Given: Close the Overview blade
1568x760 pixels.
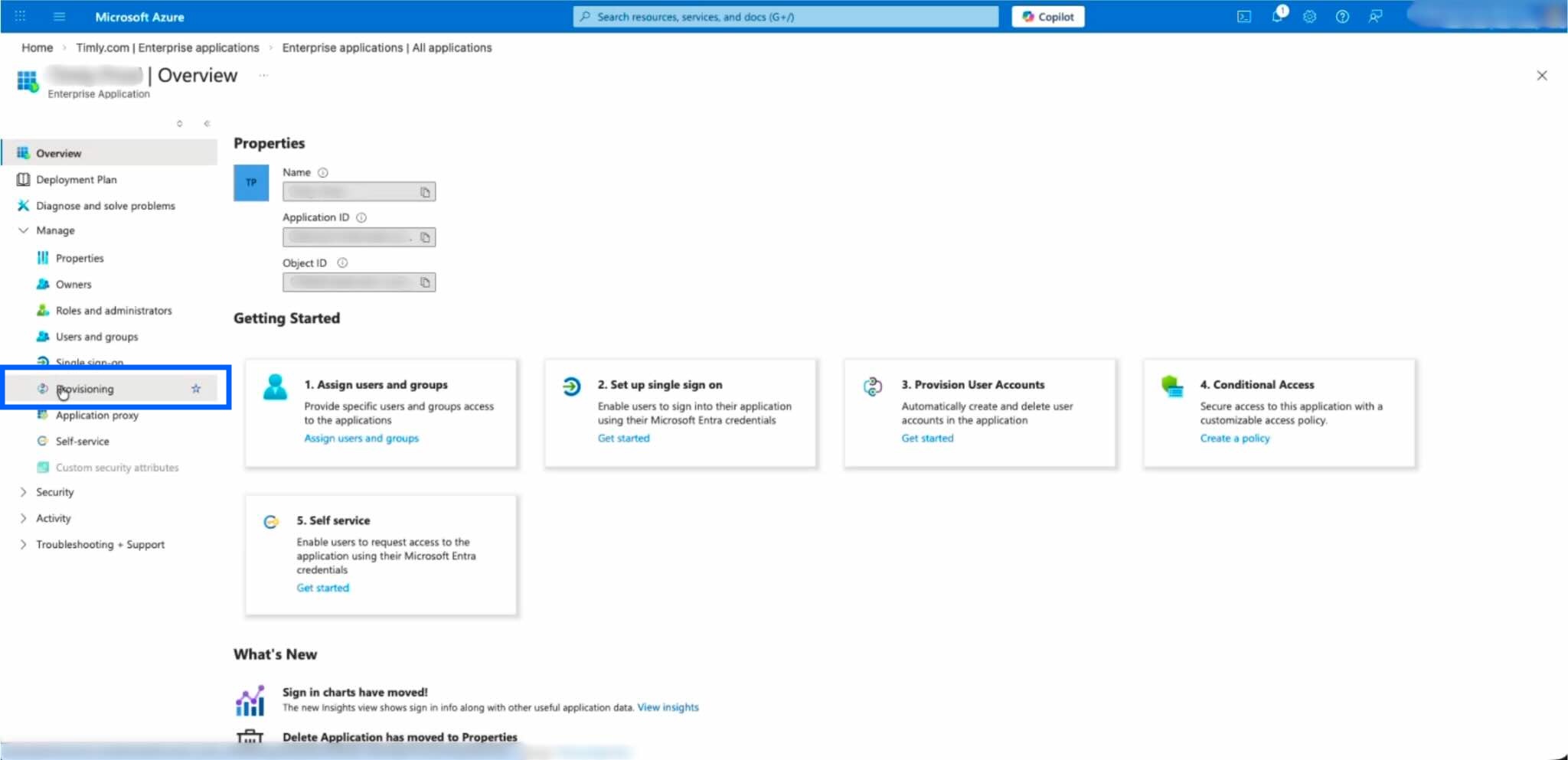Looking at the screenshot, I should tap(1542, 75).
